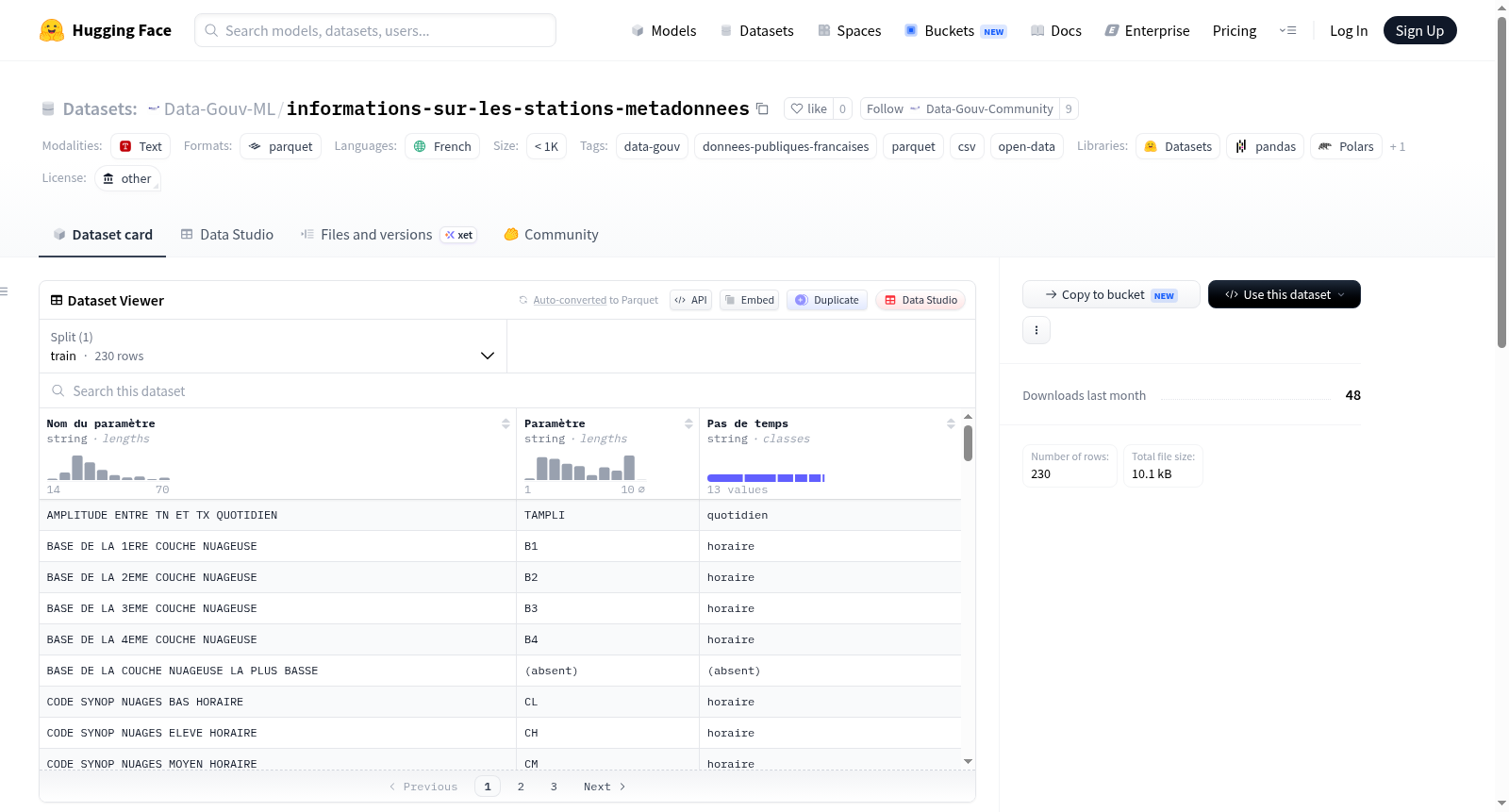This screenshot has height=812, width=1509.
Task: Click the Copy to bucket button
Action: 1111,294
